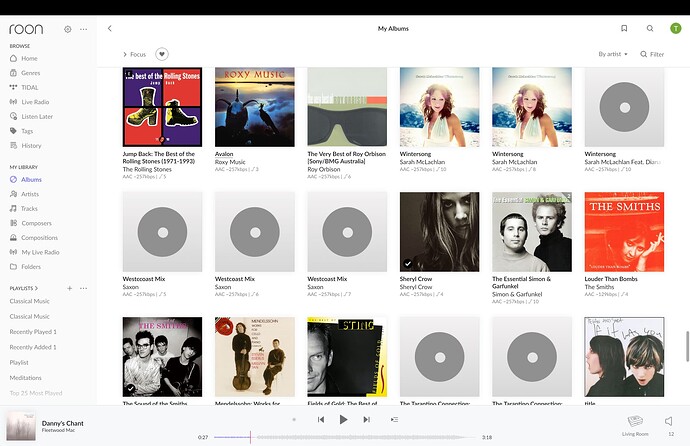Open Home in the sidebar
This screenshot has height=446, width=690.
(x=24, y=58)
